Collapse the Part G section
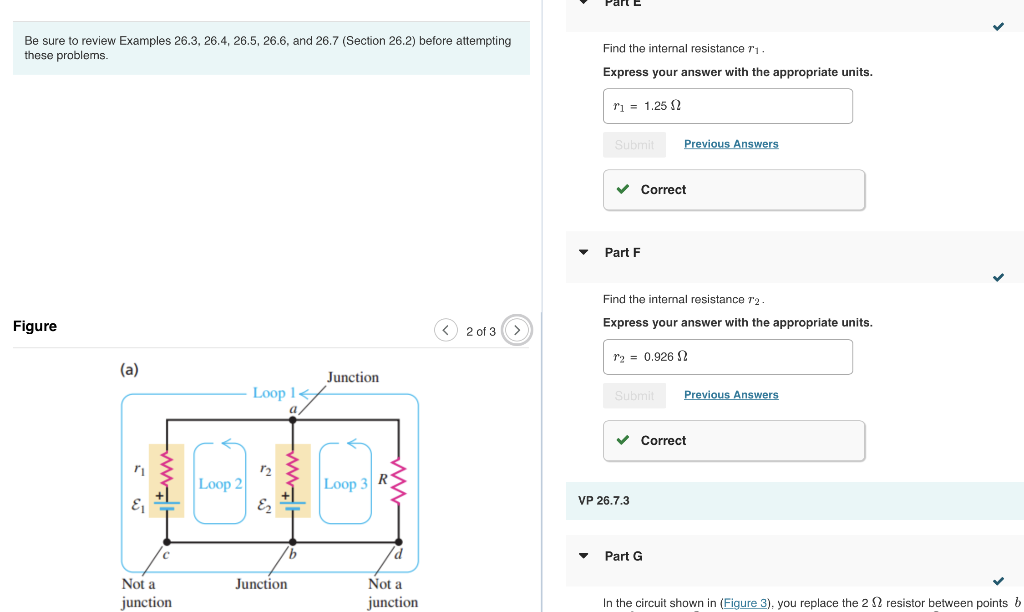The image size is (1024, 612). click(x=583, y=556)
